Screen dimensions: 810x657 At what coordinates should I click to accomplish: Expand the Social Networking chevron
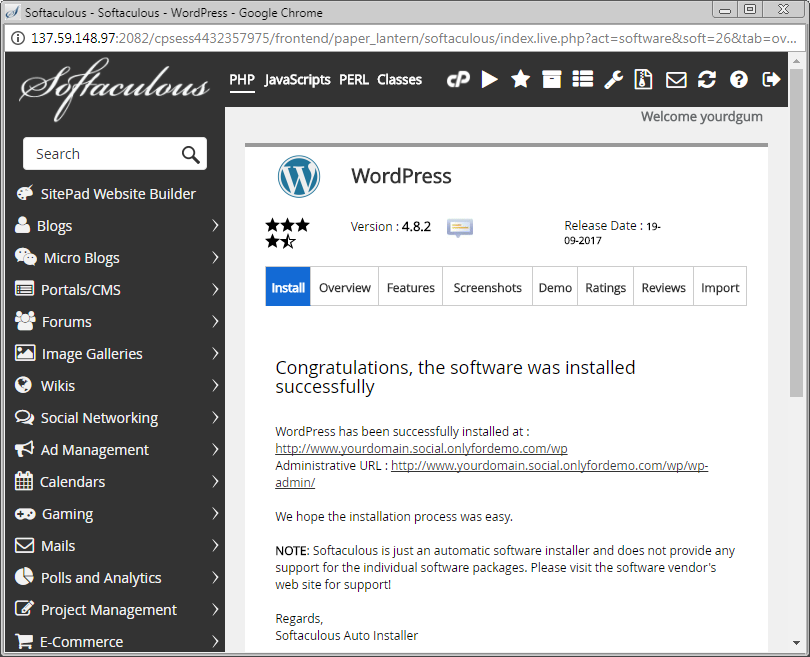[215, 417]
